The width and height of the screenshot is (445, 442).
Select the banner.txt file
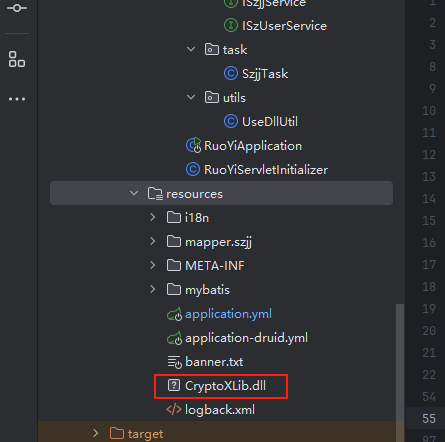tap(214, 362)
